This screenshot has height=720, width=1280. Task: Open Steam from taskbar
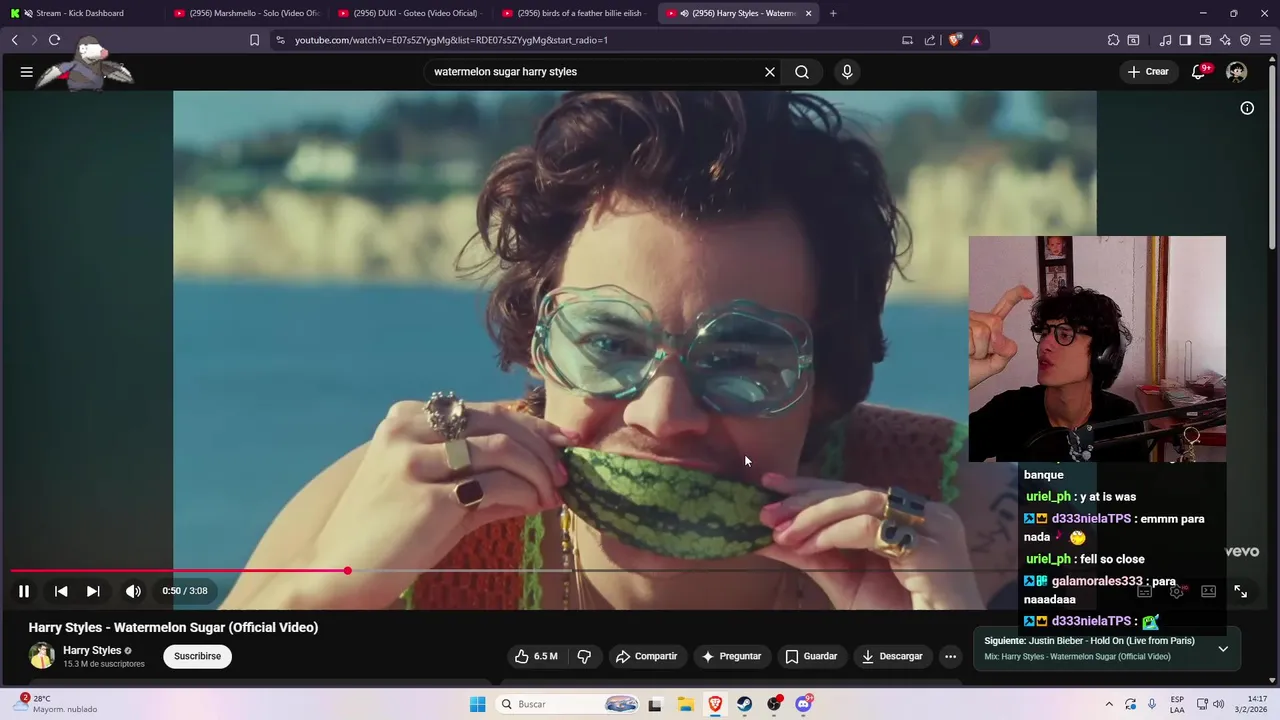tap(745, 704)
